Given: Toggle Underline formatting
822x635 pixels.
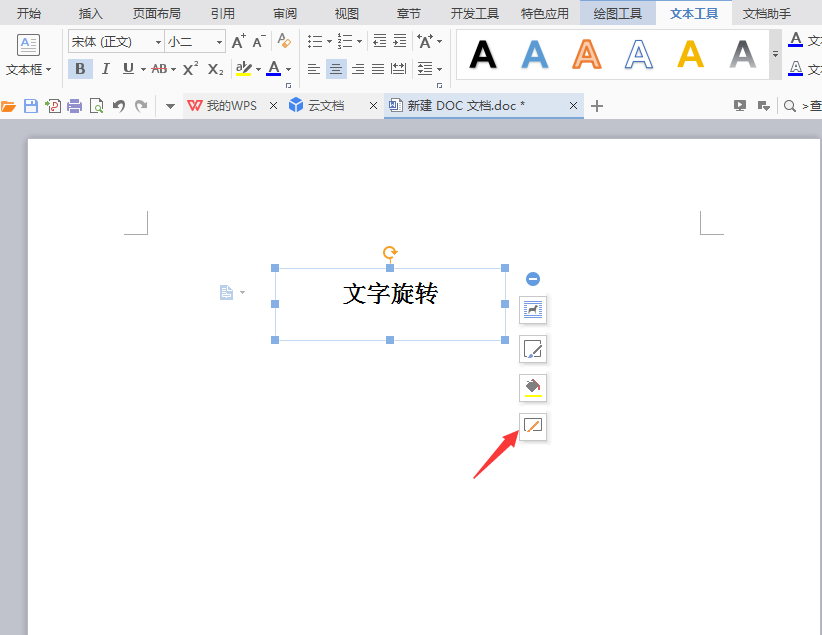Looking at the screenshot, I should pos(128,69).
